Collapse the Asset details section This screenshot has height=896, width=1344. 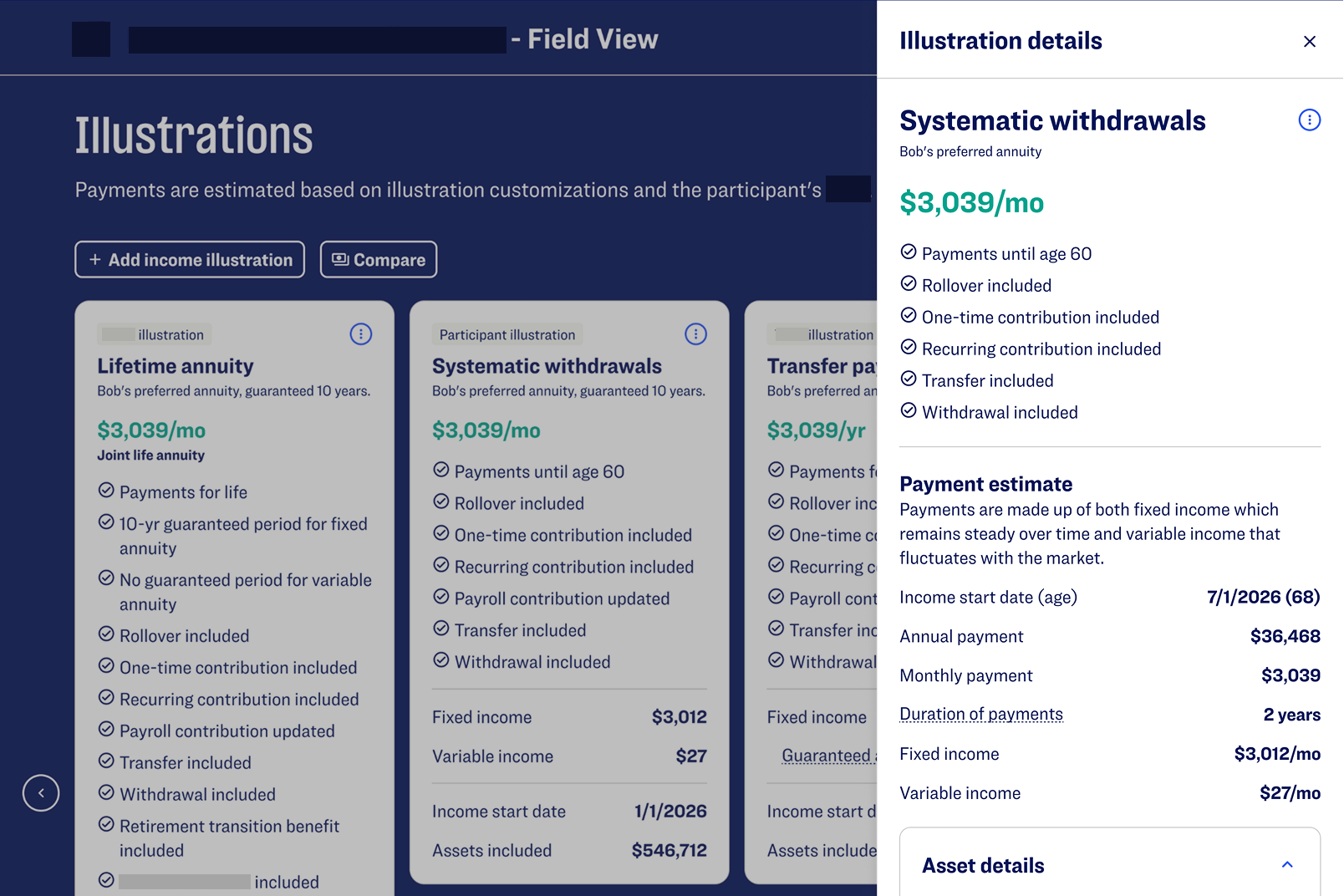click(1287, 865)
